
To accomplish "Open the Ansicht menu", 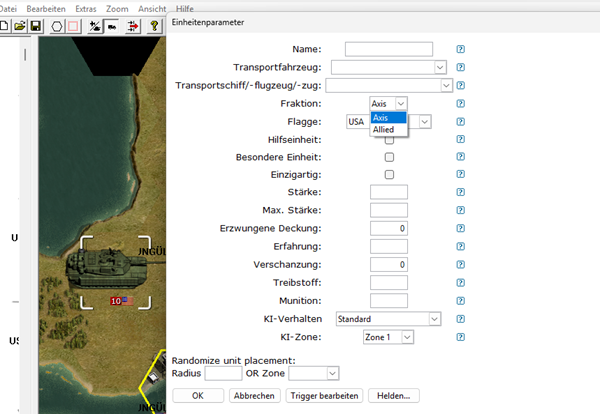I will point(152,8).
